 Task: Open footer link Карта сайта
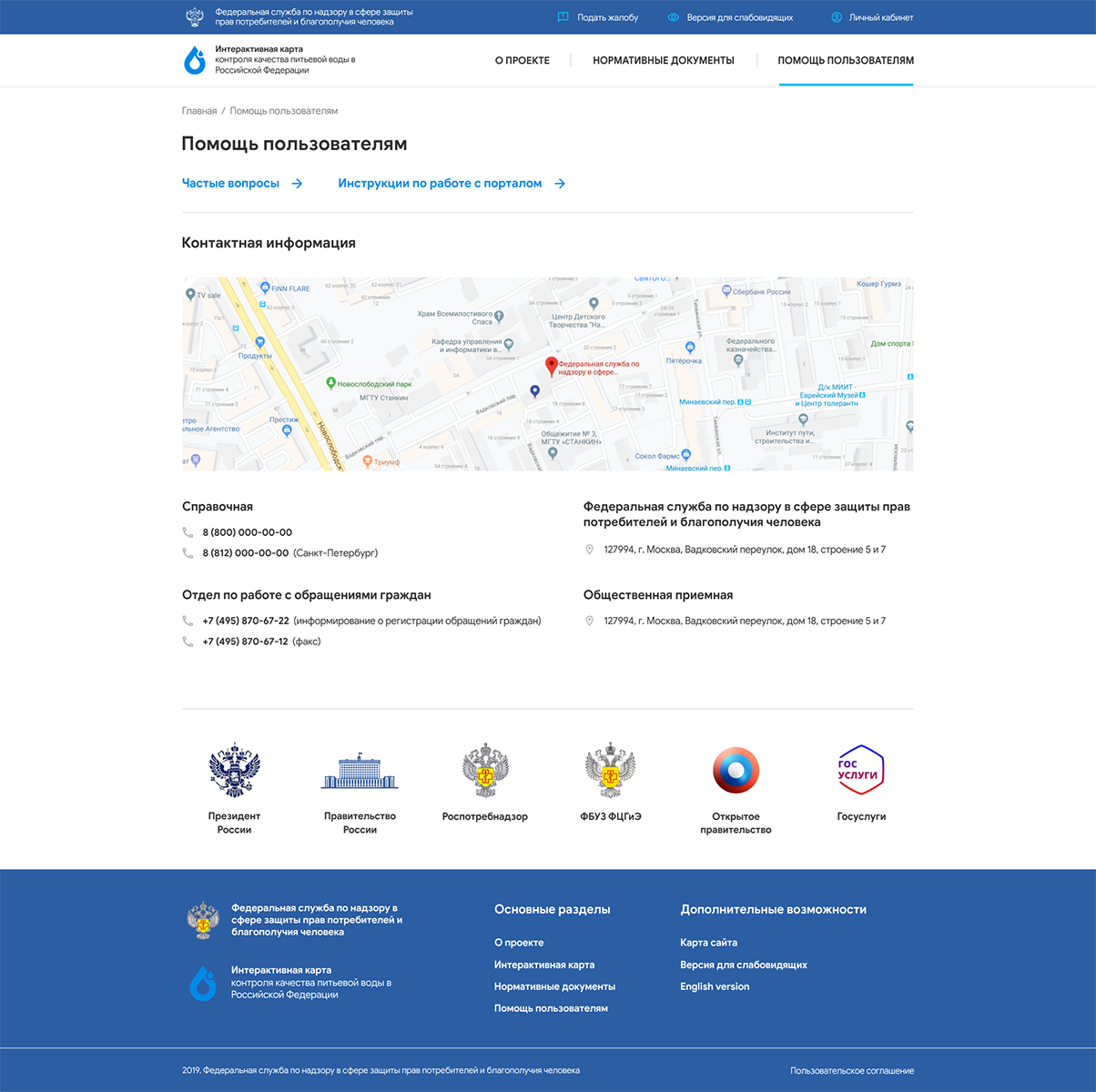coord(709,943)
